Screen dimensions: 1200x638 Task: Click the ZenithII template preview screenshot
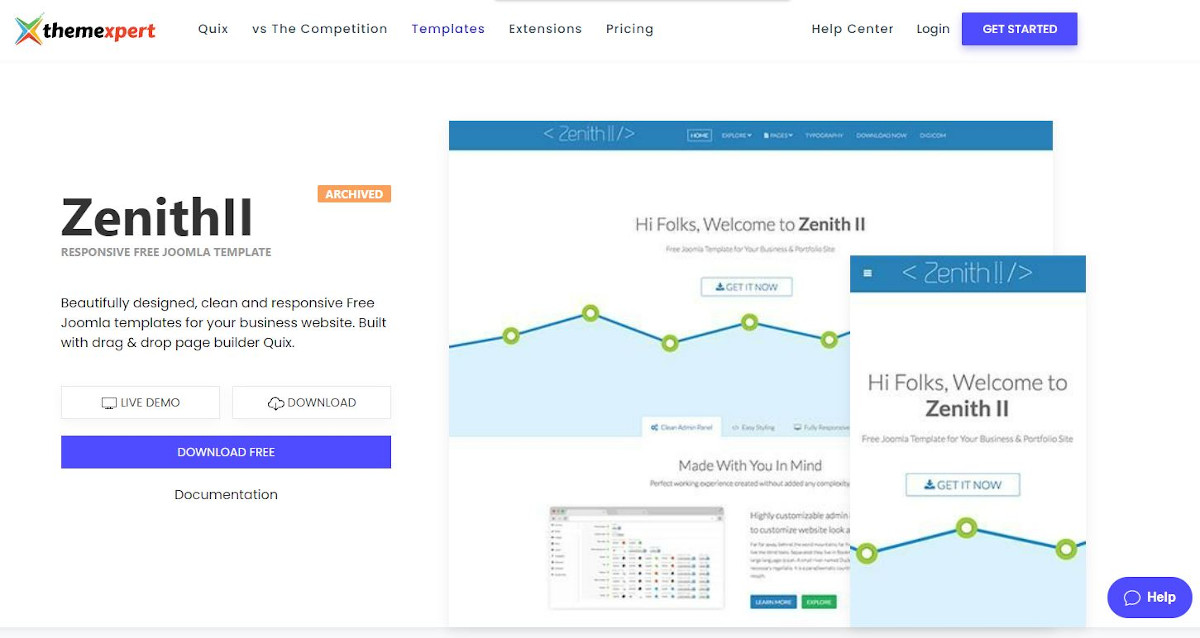pyautogui.click(x=767, y=373)
